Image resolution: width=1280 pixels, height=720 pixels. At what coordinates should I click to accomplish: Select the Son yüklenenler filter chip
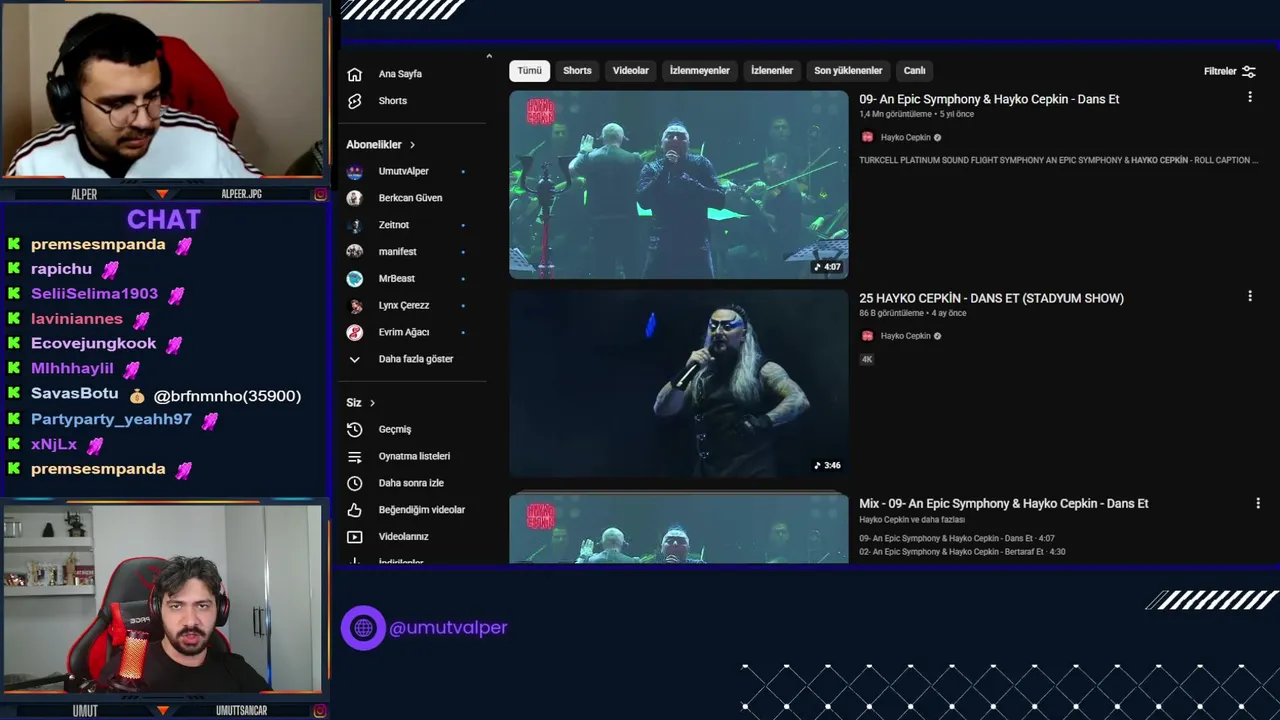click(x=848, y=71)
